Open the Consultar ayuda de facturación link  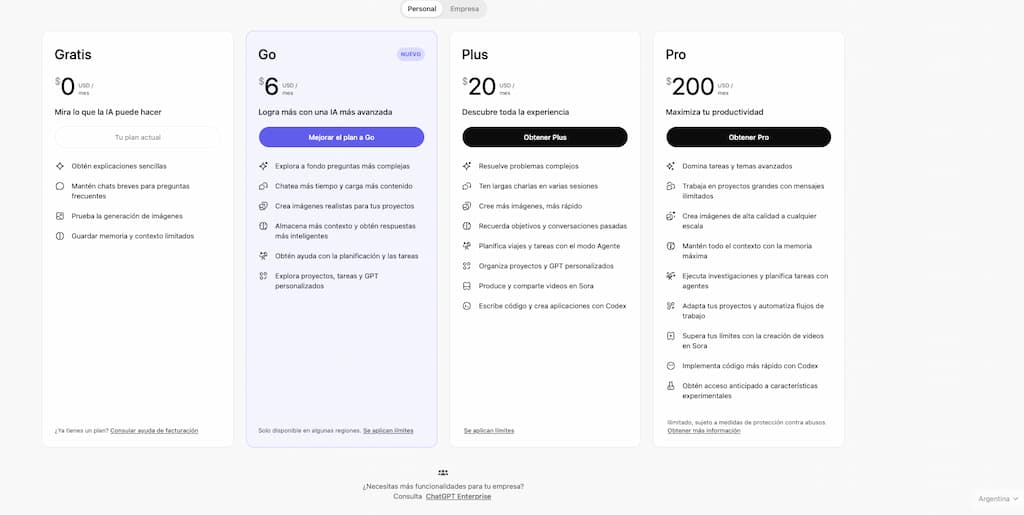154,430
